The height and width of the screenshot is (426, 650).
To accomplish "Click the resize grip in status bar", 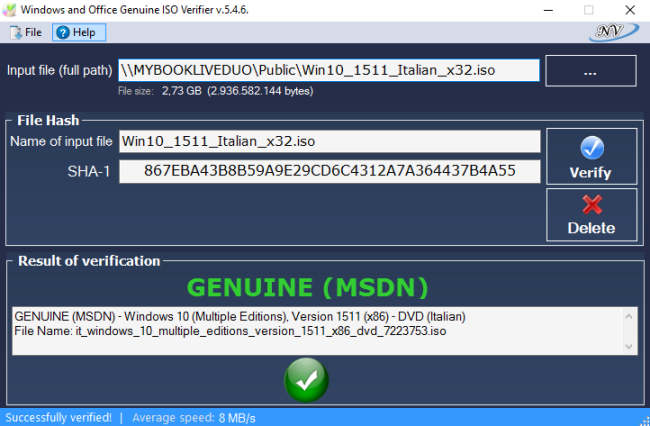I will coord(645,421).
